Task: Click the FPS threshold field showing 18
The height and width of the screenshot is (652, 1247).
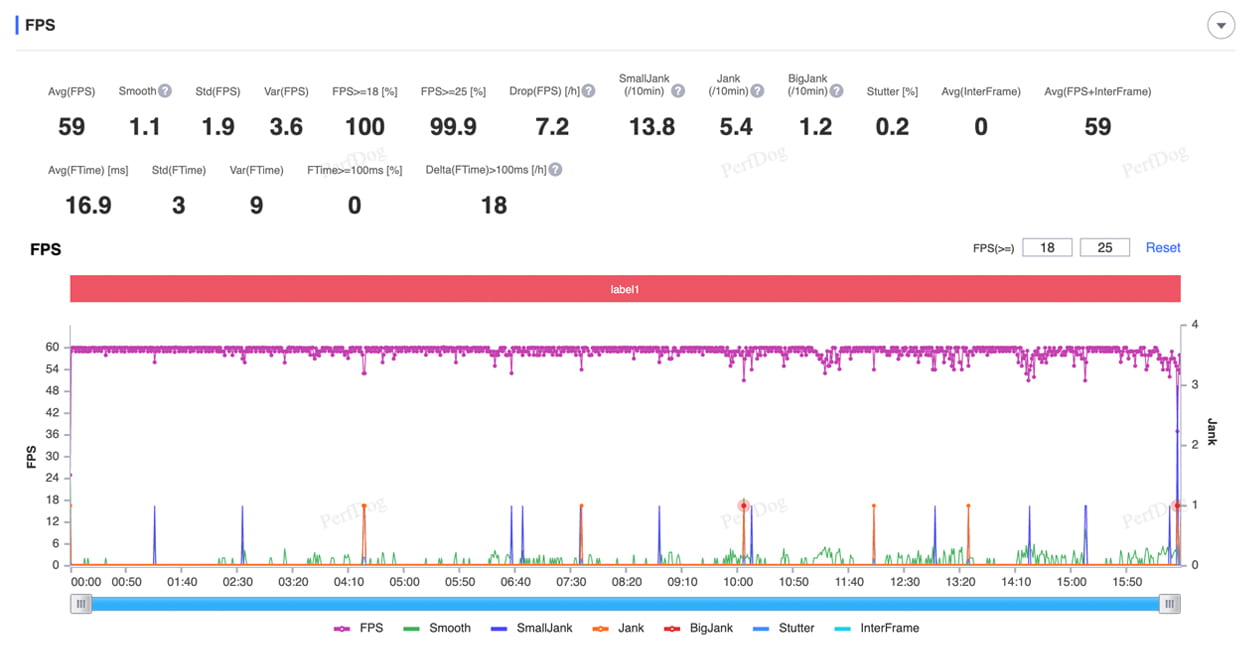Action: tap(1047, 247)
